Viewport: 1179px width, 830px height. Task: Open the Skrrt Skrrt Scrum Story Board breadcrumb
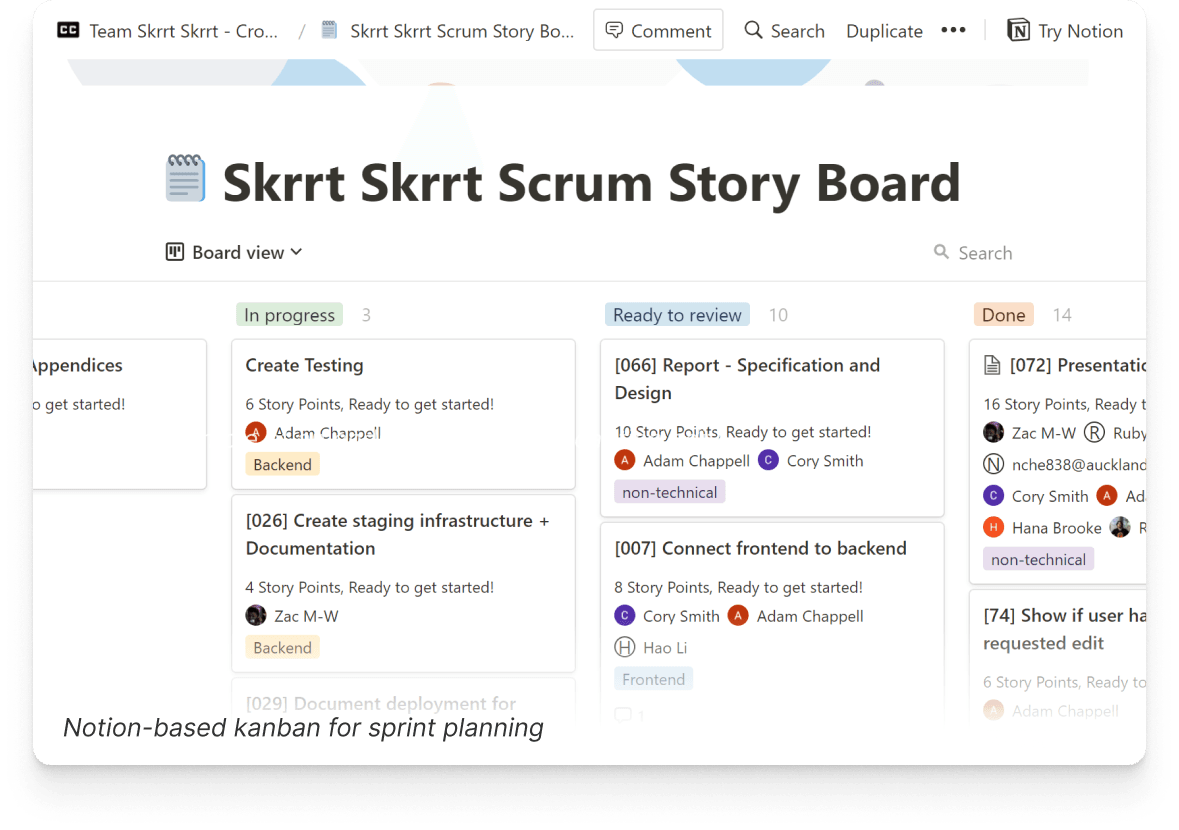click(x=461, y=31)
